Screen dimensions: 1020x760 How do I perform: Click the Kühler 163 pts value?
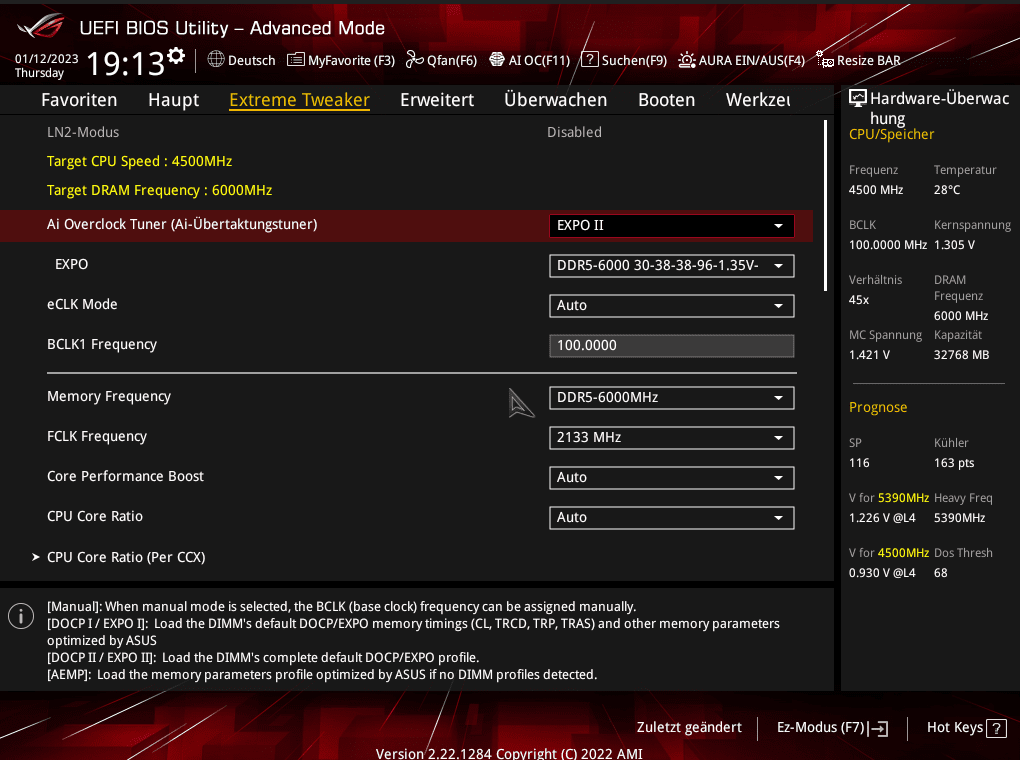[954, 463]
